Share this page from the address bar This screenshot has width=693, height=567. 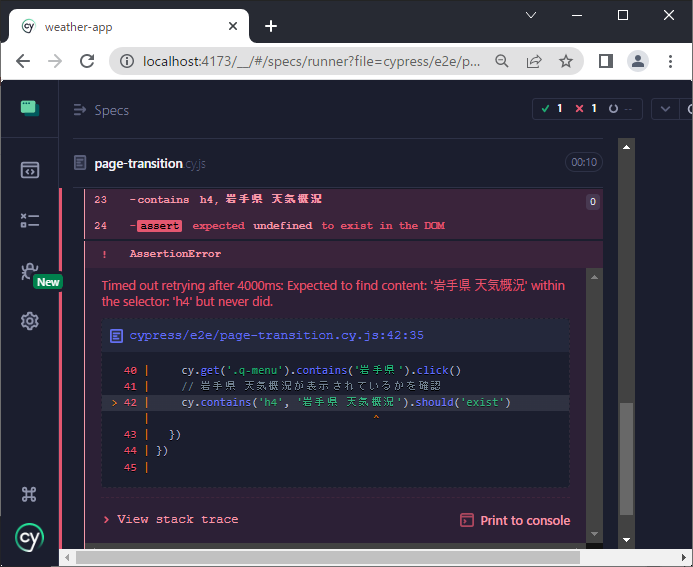click(x=534, y=61)
